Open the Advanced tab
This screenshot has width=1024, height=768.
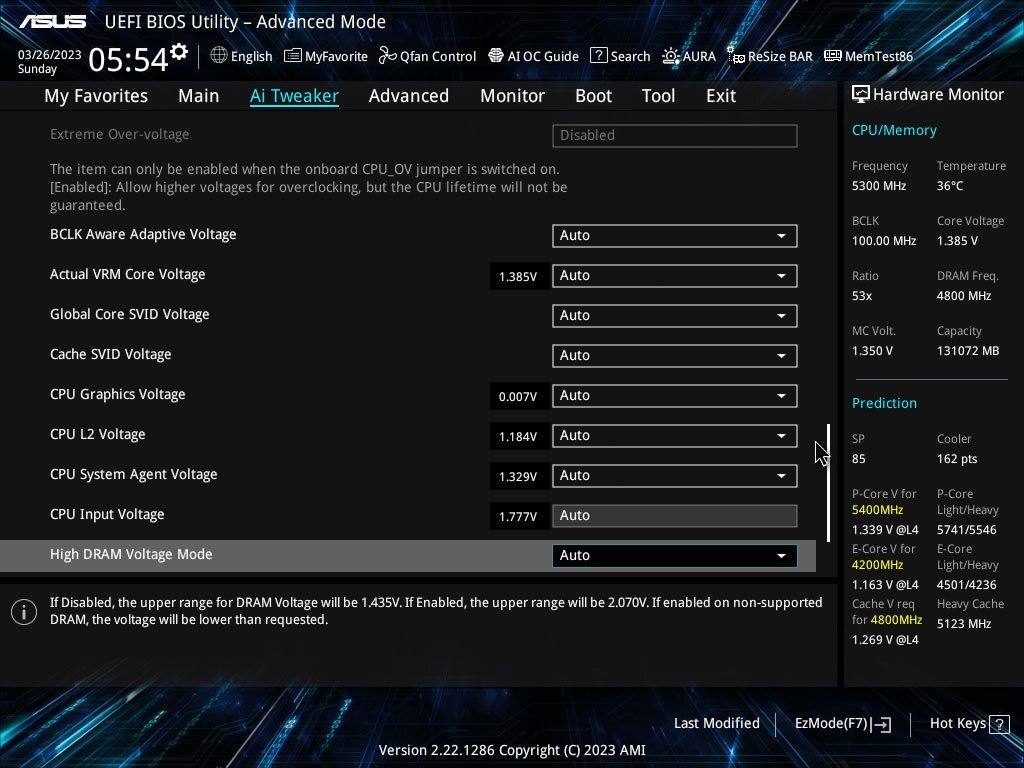pyautogui.click(x=409, y=96)
